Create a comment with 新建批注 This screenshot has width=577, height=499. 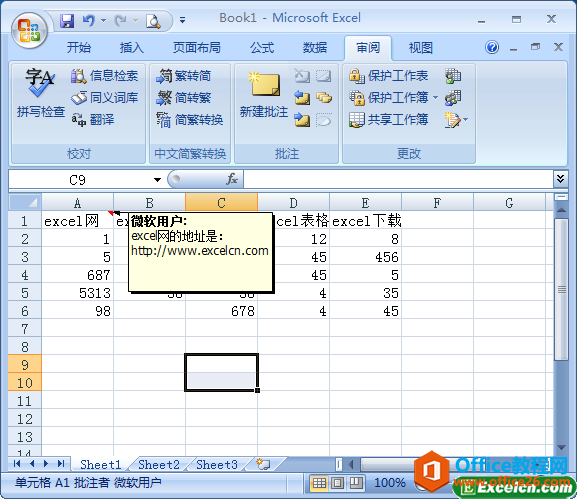coord(264,94)
